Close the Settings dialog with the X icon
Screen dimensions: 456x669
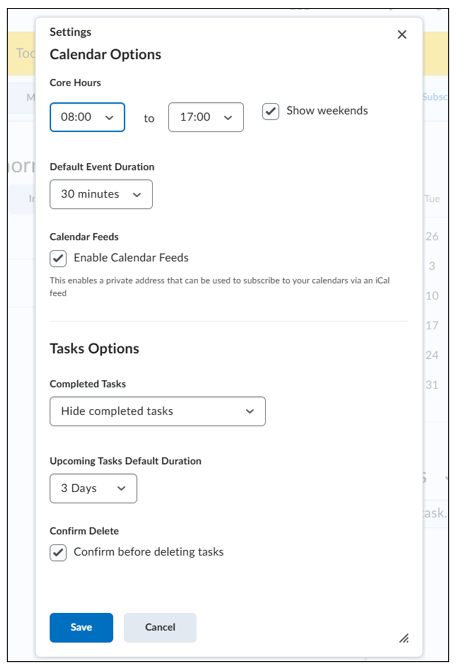(401, 35)
